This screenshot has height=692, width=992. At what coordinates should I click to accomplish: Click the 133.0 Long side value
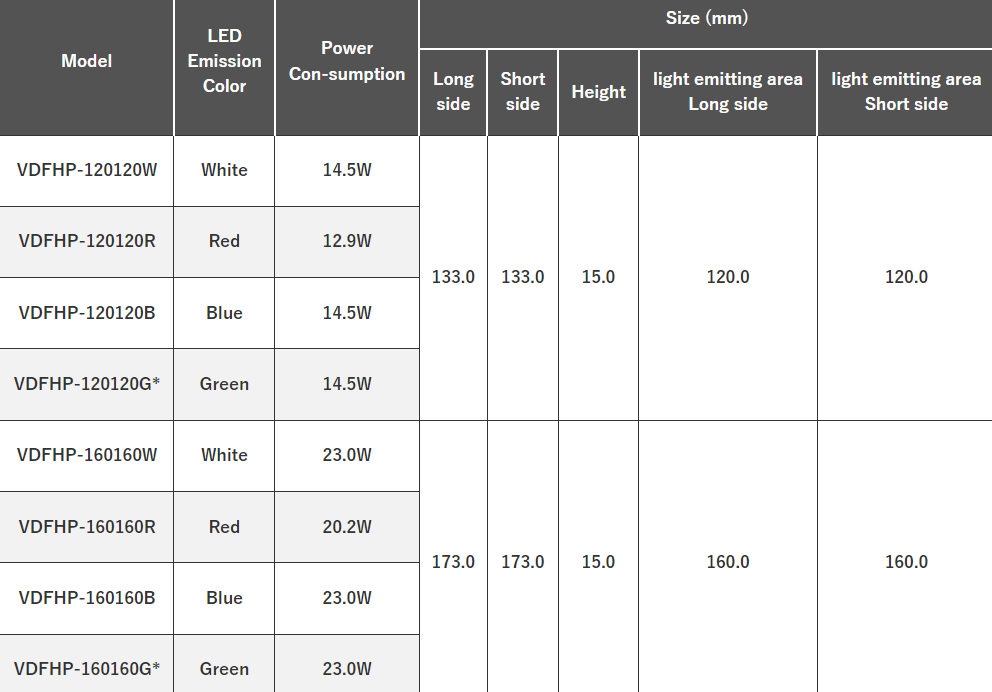click(x=453, y=277)
